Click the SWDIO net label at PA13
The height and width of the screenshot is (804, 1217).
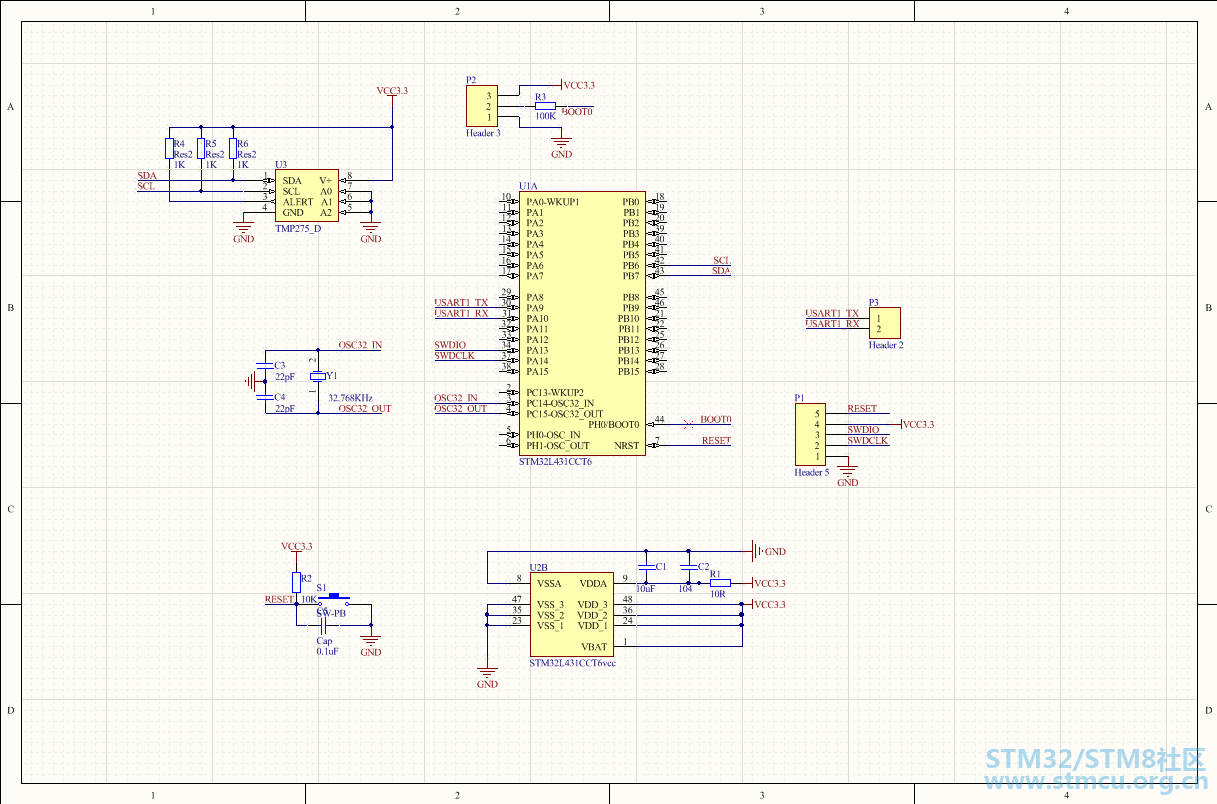tap(450, 345)
